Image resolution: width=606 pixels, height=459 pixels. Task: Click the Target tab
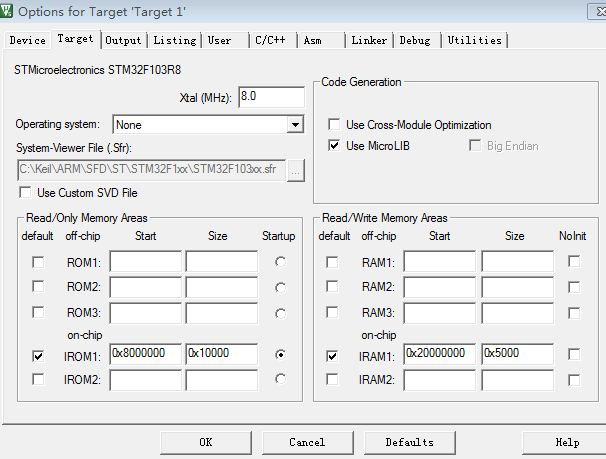coord(76,39)
